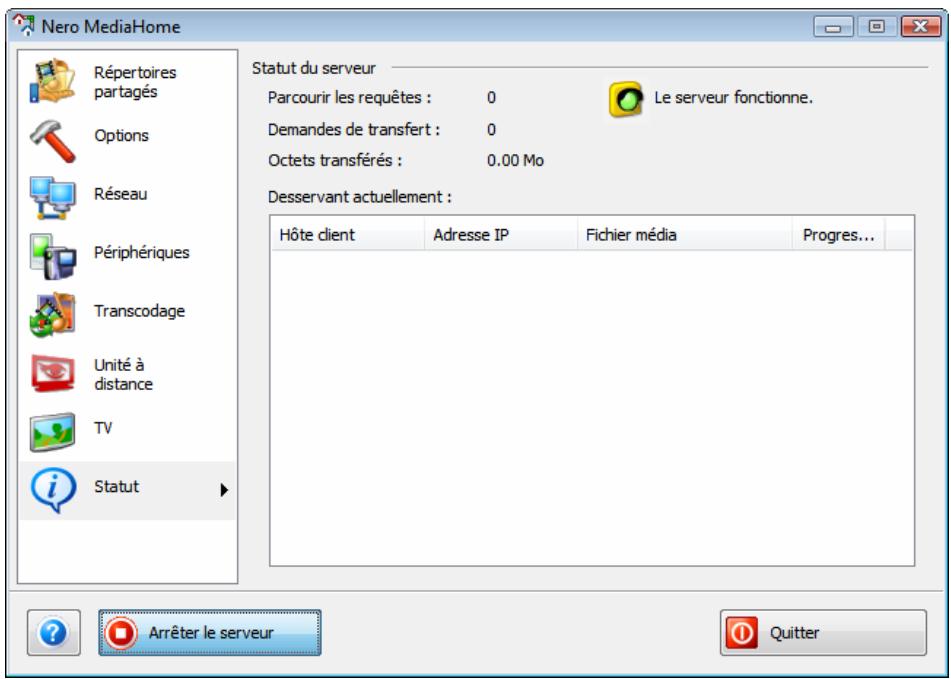Click the Progres... column header
Image resolution: width=951 pixels, height=679 pixels.
(839, 235)
